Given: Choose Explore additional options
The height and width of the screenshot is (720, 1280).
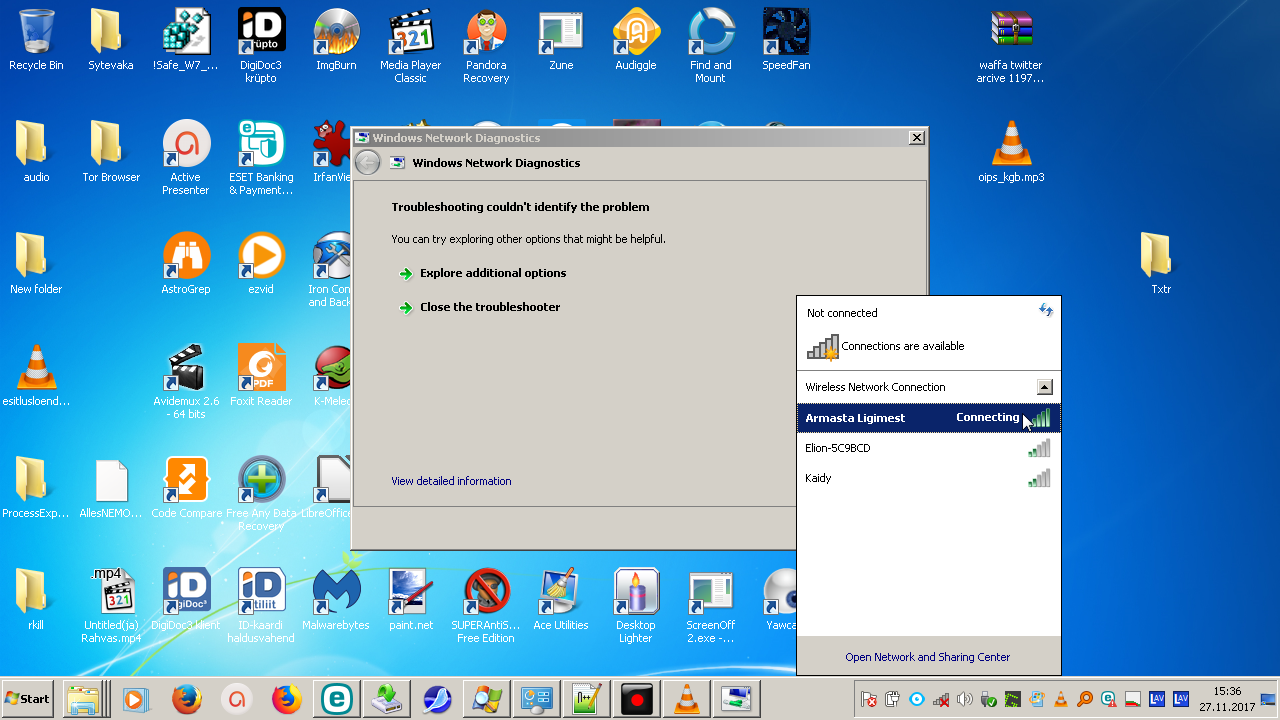Looking at the screenshot, I should pos(492,273).
